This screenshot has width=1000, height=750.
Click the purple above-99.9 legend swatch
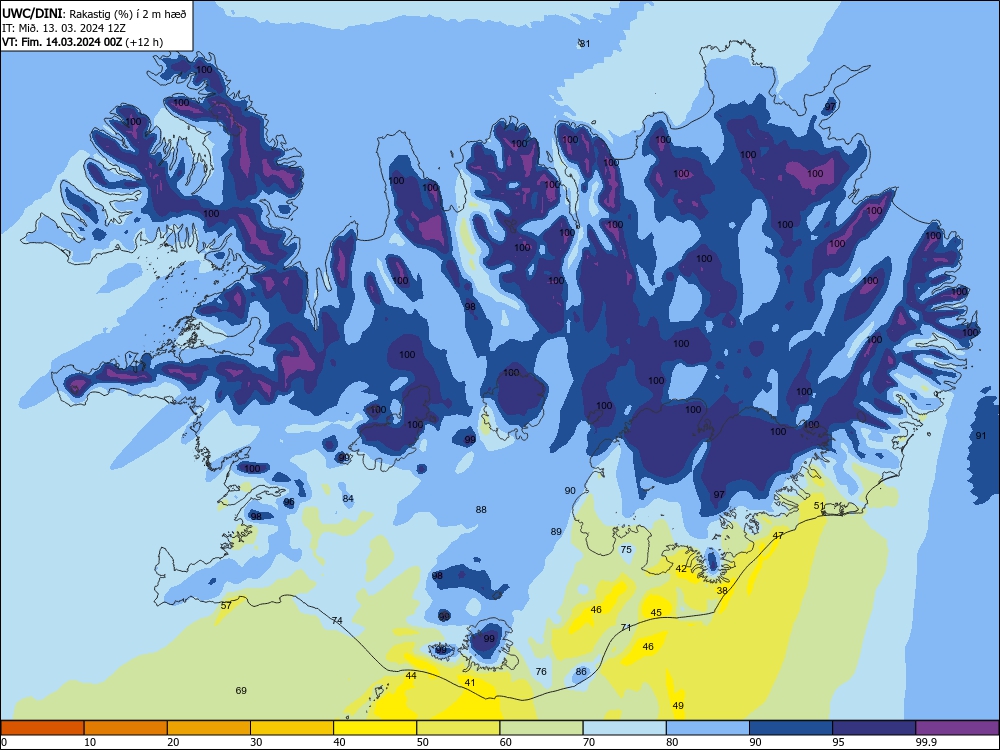click(x=957, y=728)
